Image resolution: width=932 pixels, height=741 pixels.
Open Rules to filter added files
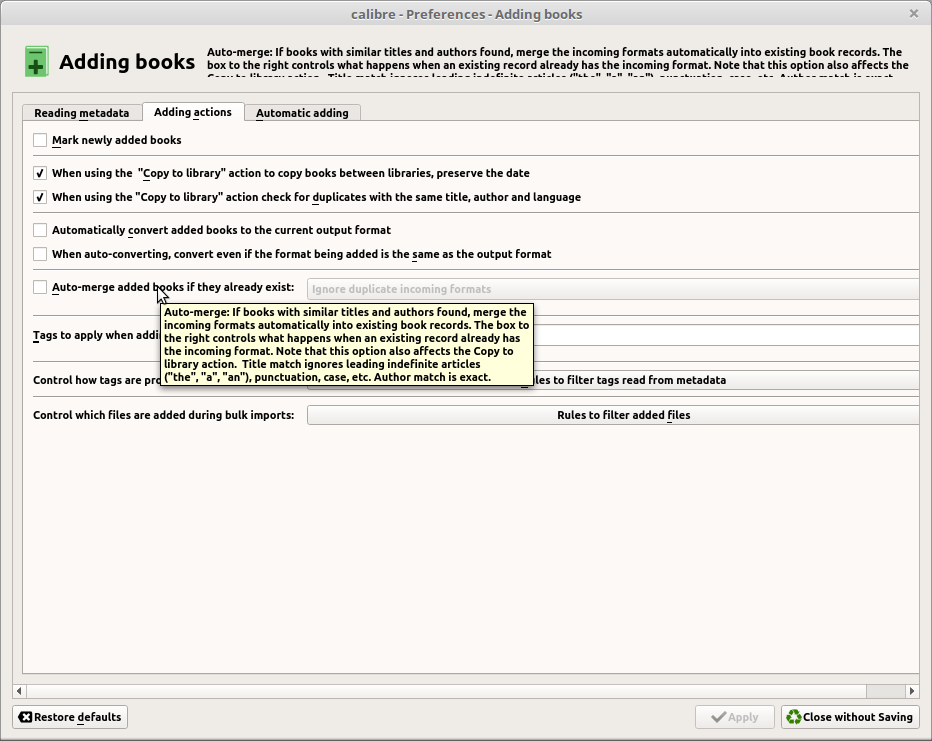[613, 415]
